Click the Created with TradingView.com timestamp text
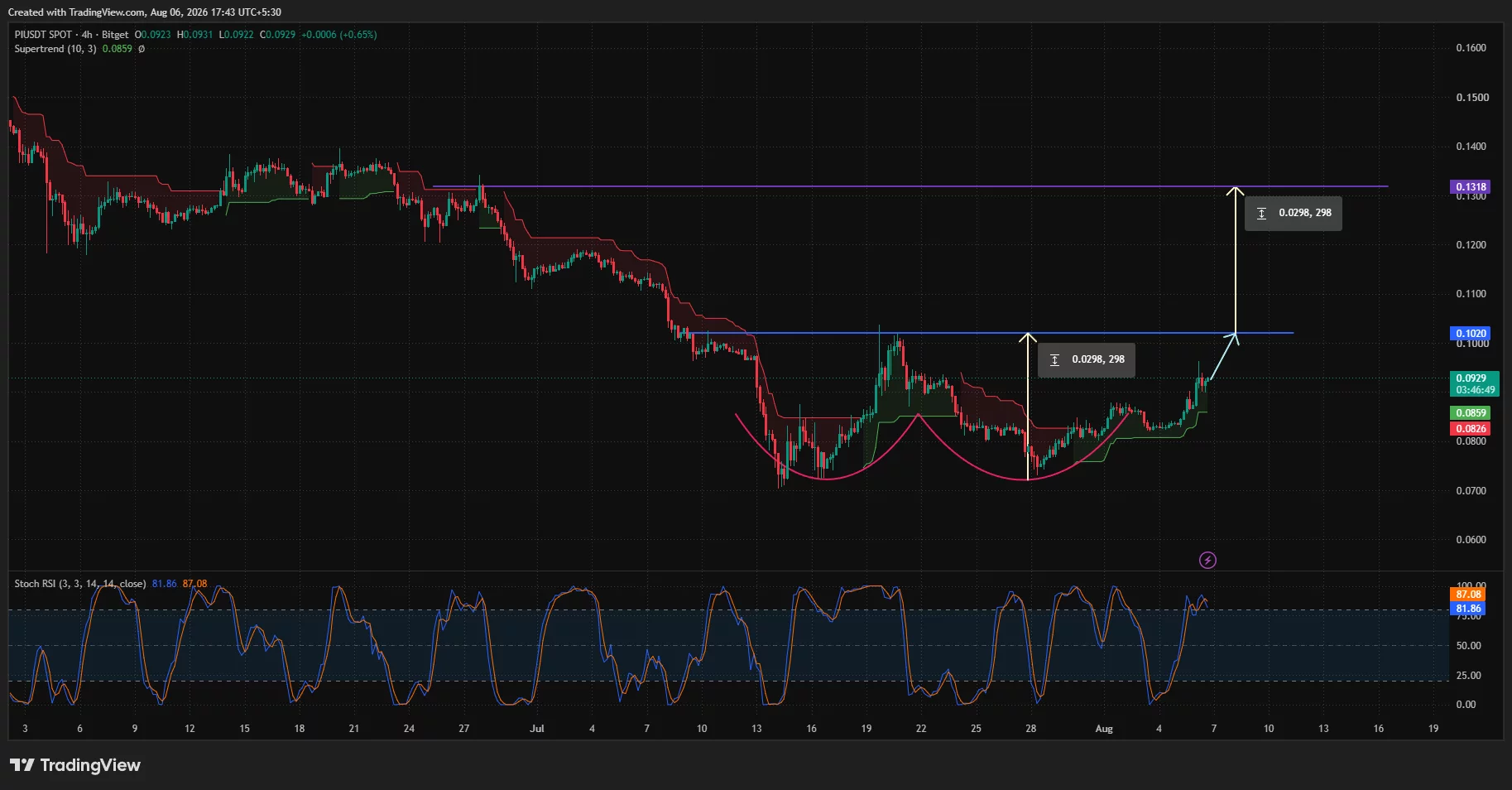Image resolution: width=1512 pixels, height=790 pixels. point(144,12)
